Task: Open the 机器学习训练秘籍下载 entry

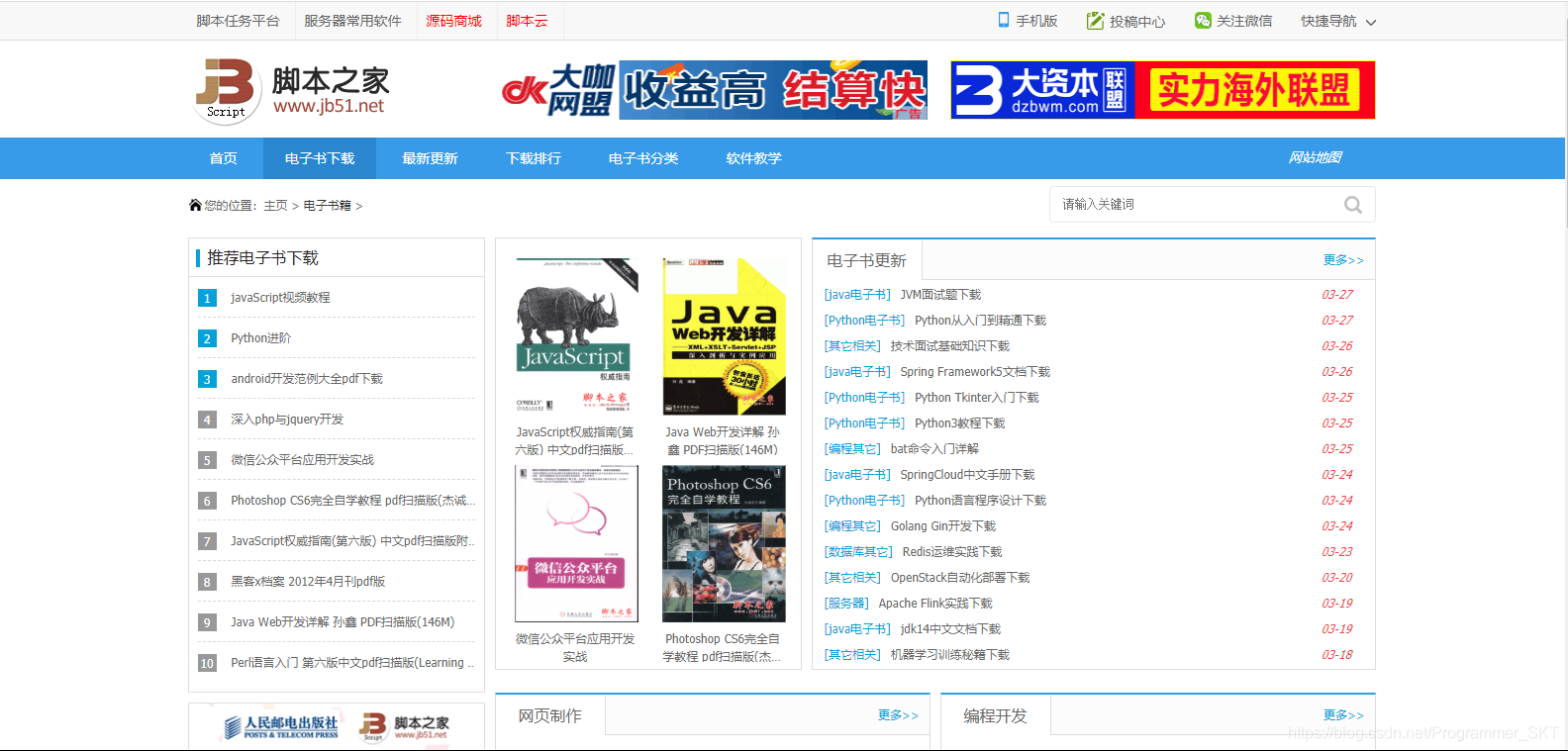Action: [x=950, y=655]
